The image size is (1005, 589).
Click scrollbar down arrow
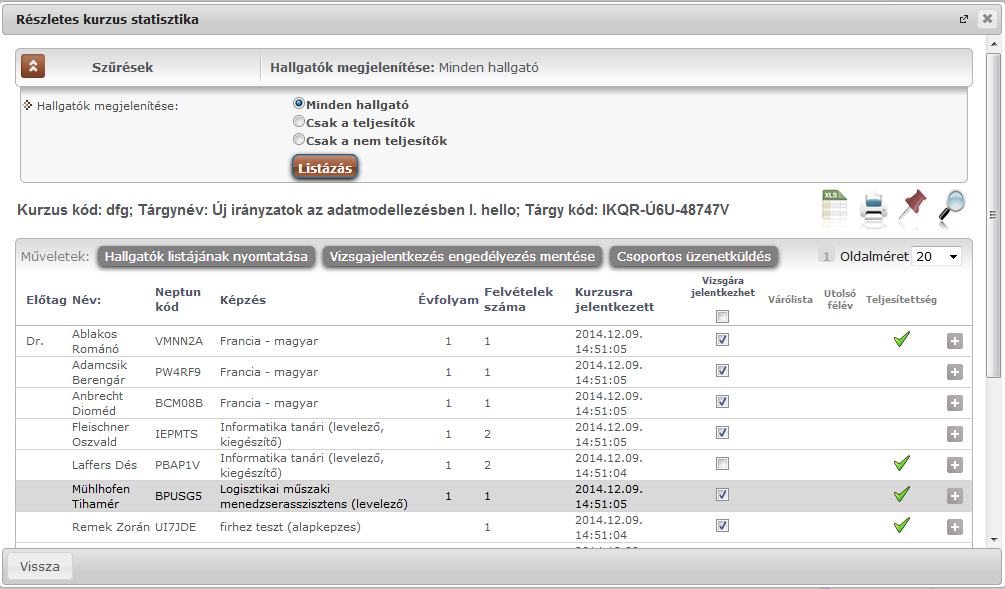point(993,539)
